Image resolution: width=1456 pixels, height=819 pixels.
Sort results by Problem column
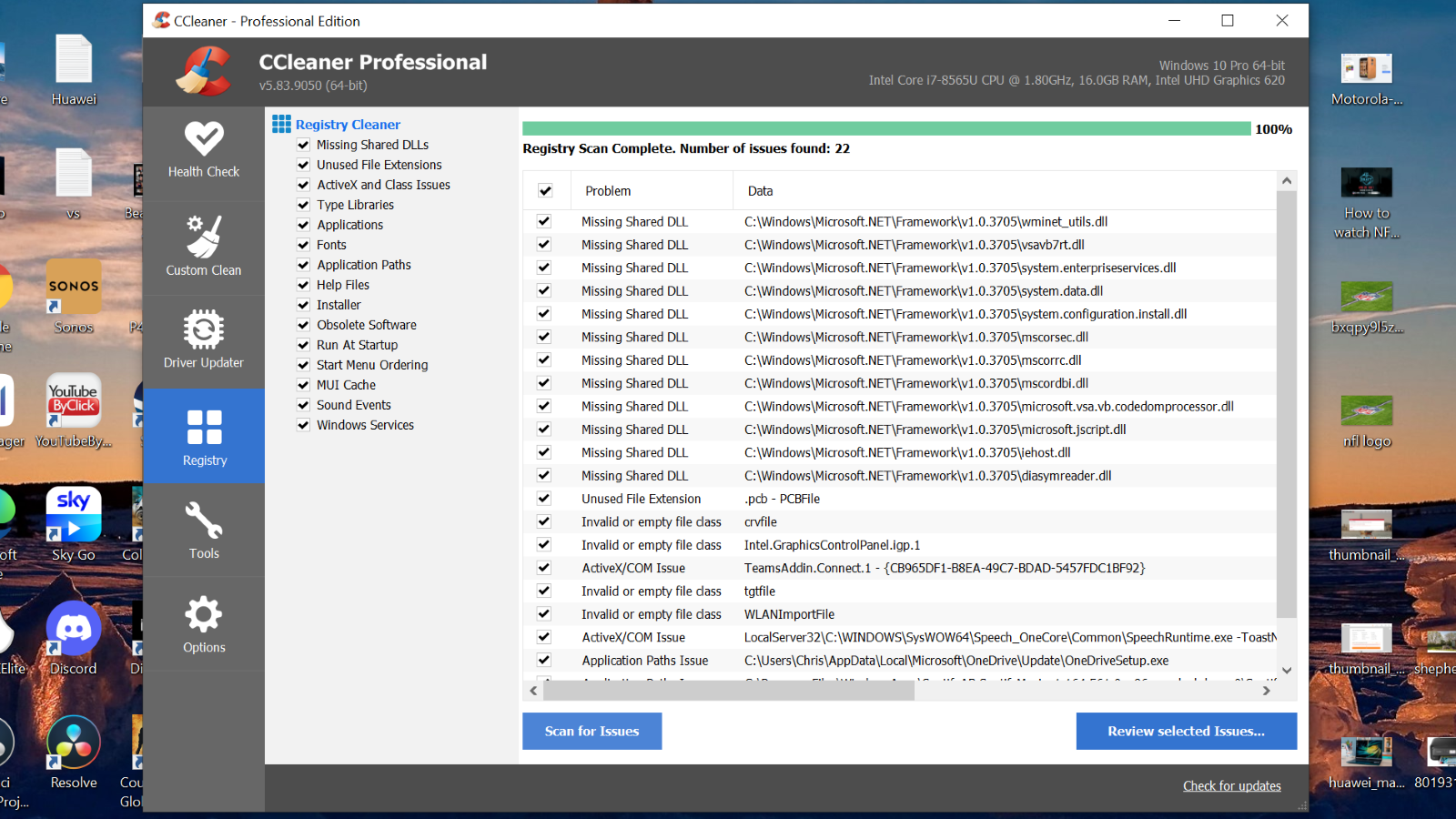[652, 191]
